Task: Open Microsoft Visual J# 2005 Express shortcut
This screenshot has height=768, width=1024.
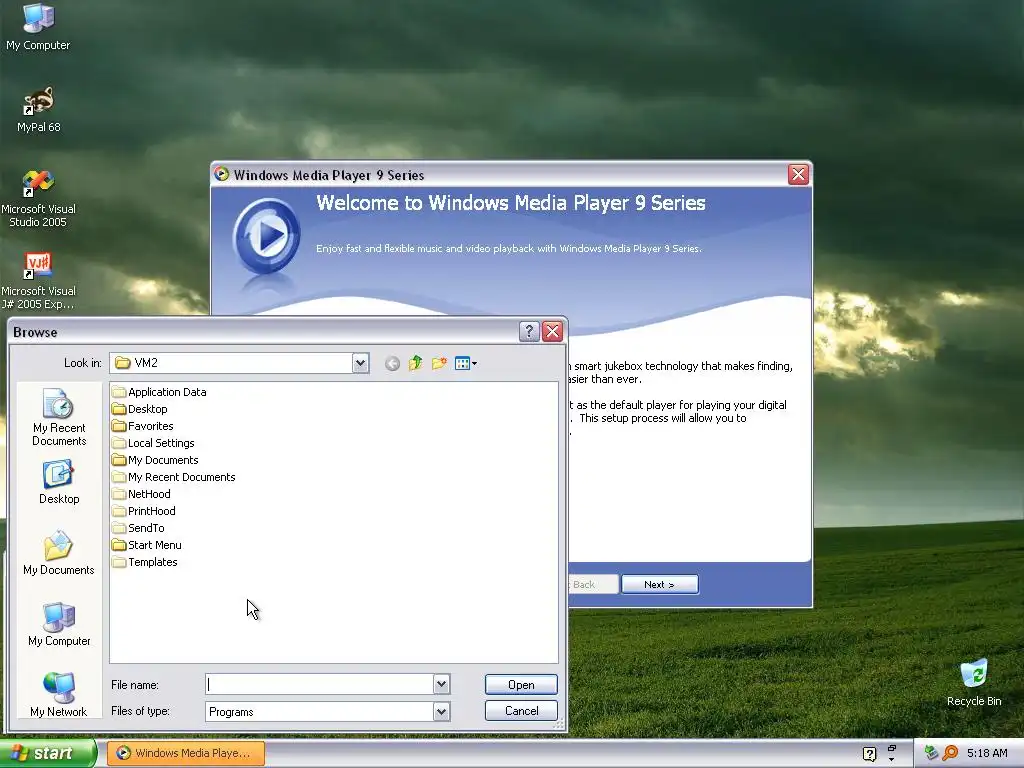Action: (39, 280)
